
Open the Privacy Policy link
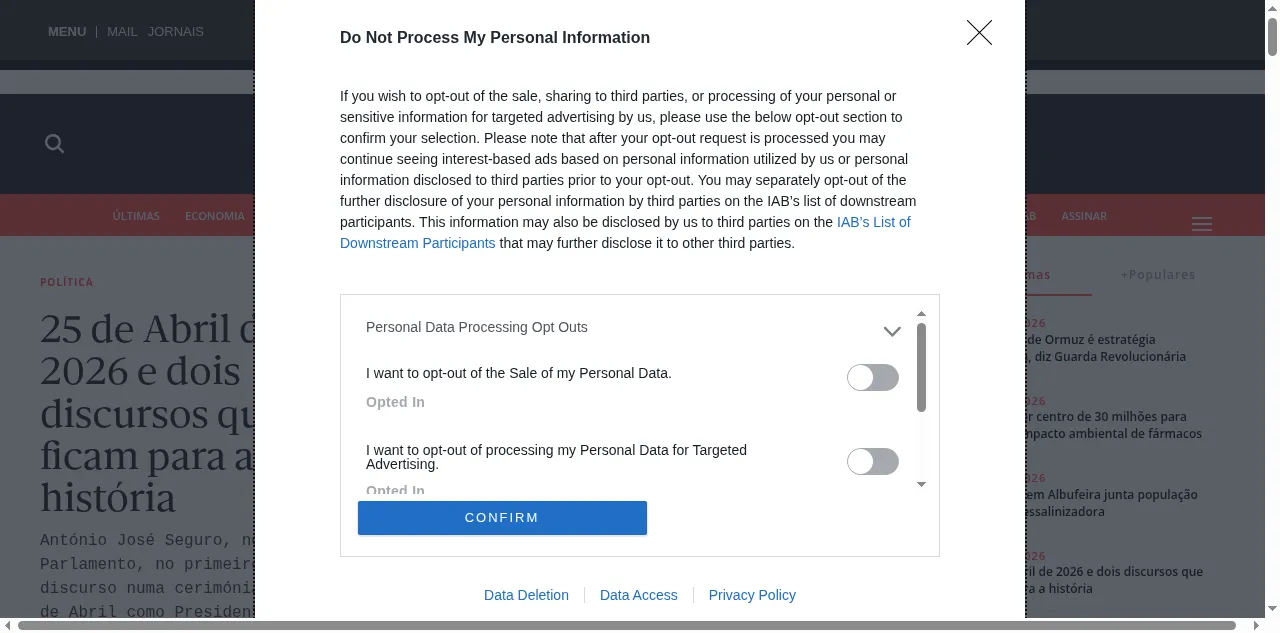752,595
